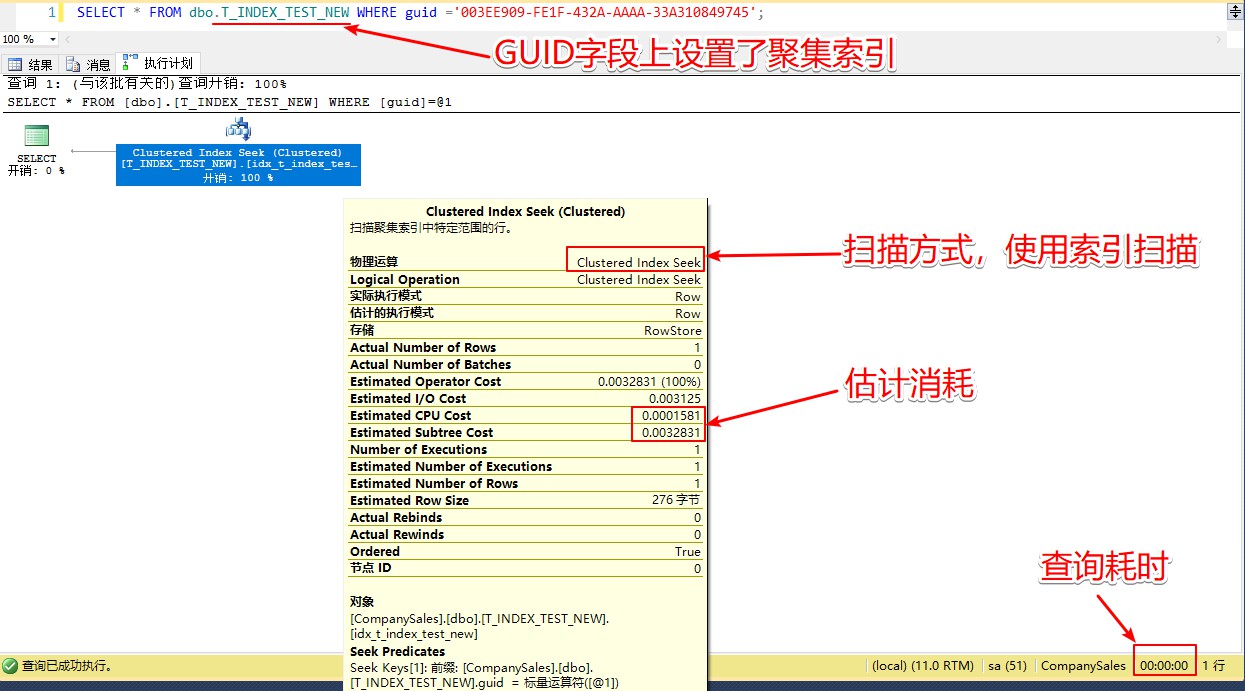Select the blue Clustered Index Seek node label
The width and height of the screenshot is (1245, 691).
[238, 165]
